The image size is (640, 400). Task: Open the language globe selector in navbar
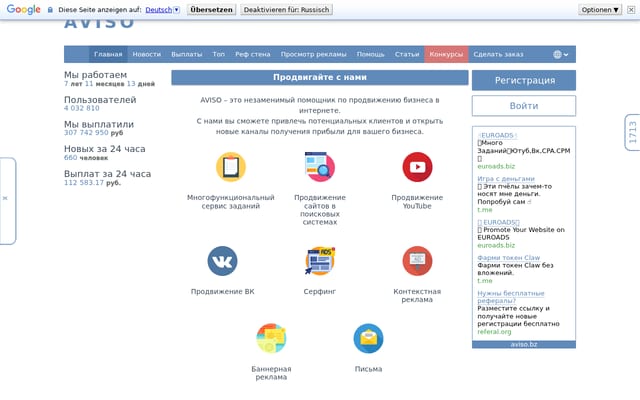(560, 54)
